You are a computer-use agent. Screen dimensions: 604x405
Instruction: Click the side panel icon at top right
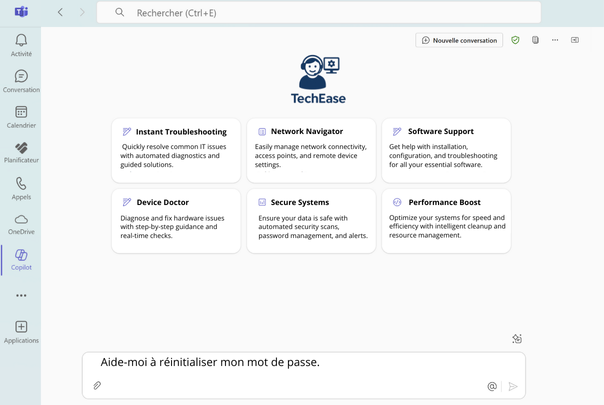pos(575,40)
